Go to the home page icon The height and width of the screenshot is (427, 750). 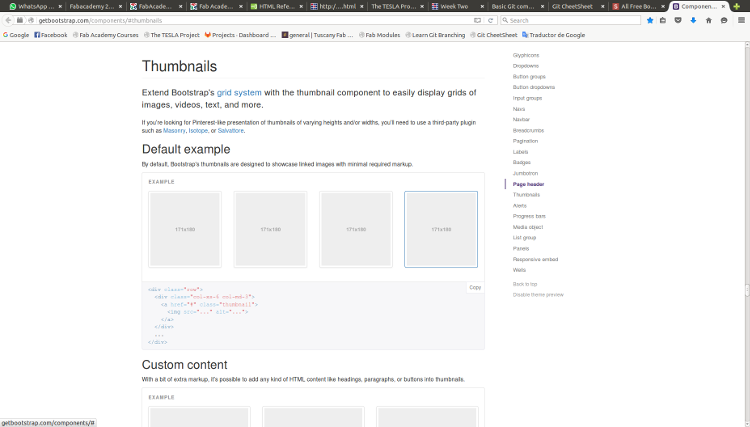pos(708,21)
